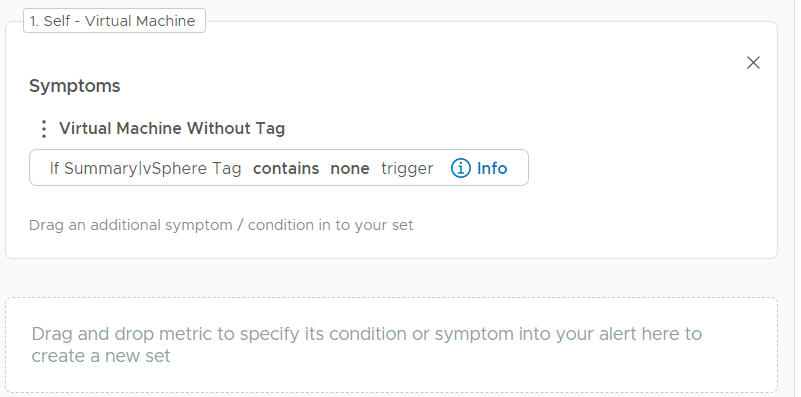The height and width of the screenshot is (397, 801).
Task: Click the "Drag and drop metric" text line
Action: point(367,334)
